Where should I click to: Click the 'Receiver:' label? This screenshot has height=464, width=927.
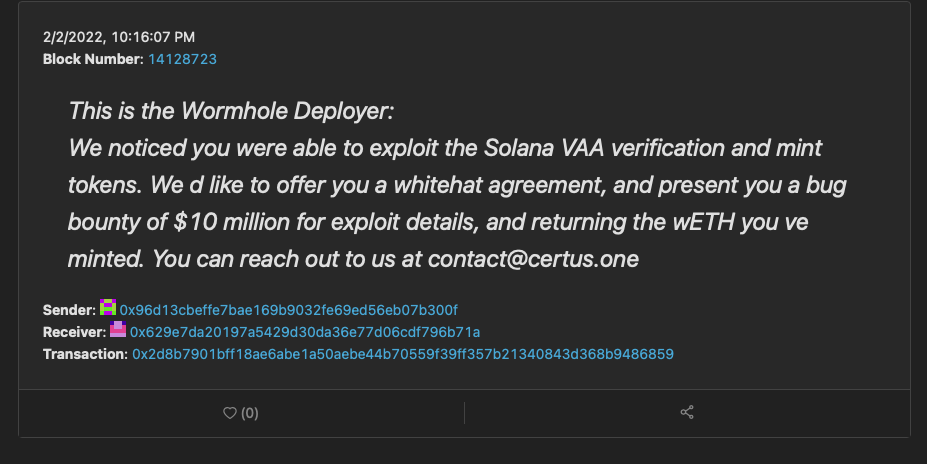click(x=74, y=332)
